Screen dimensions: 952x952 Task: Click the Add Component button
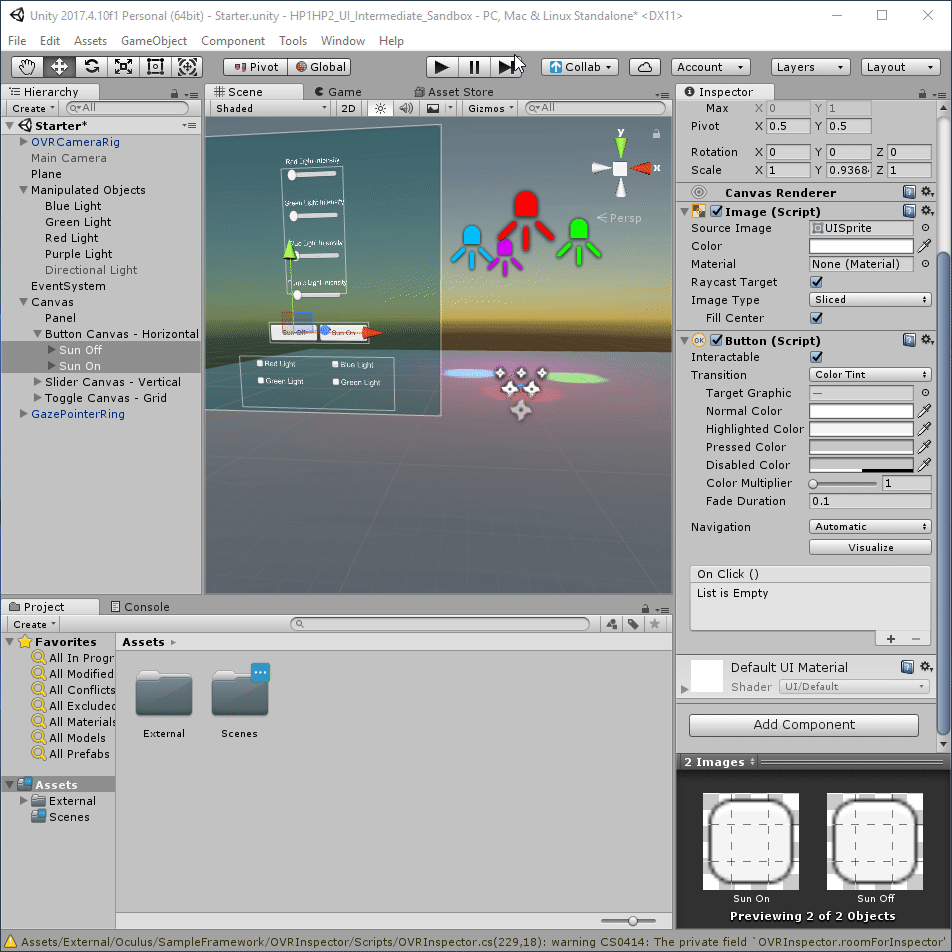pos(803,725)
